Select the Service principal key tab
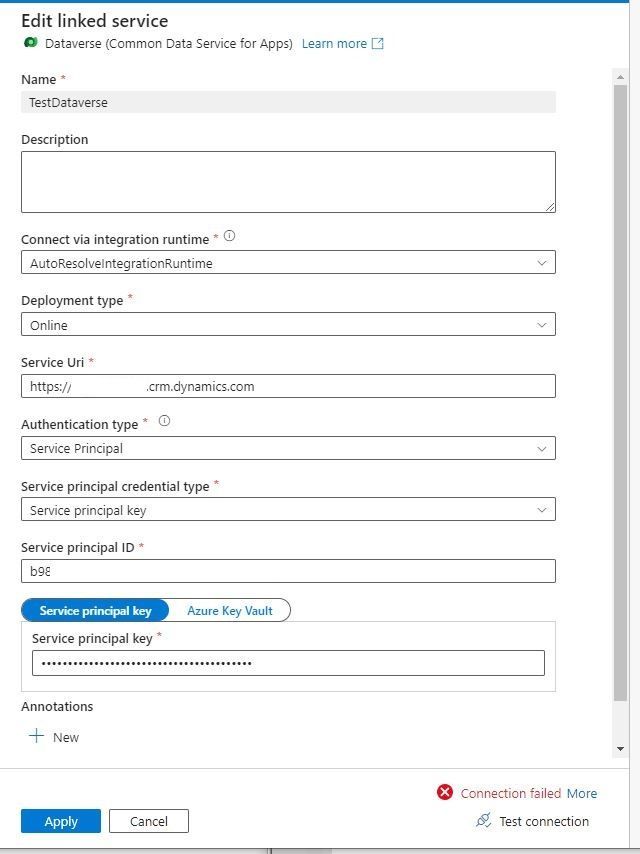640x854 pixels. click(95, 610)
